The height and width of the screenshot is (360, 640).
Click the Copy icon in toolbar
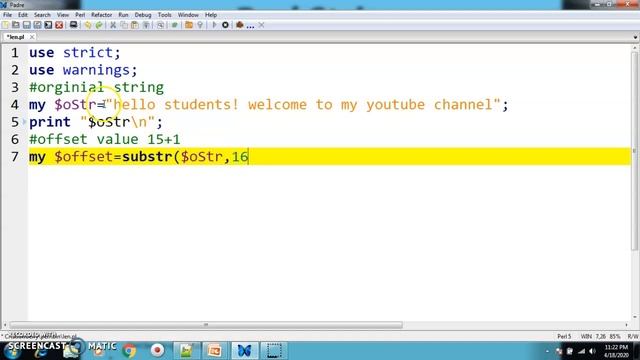(124, 25)
